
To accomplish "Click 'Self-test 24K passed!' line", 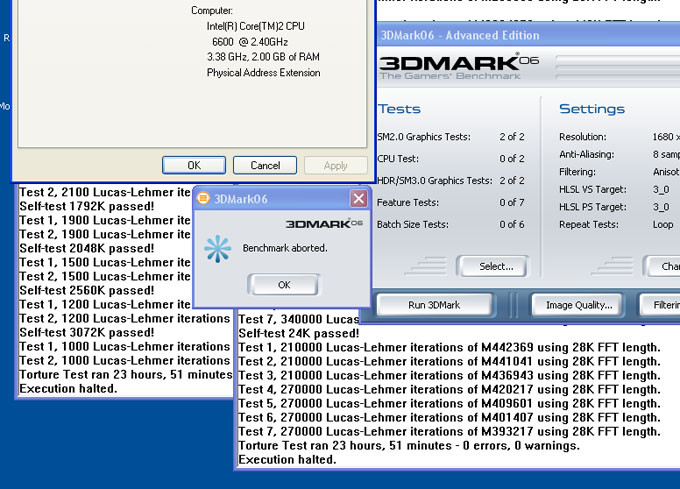I will click(x=299, y=333).
